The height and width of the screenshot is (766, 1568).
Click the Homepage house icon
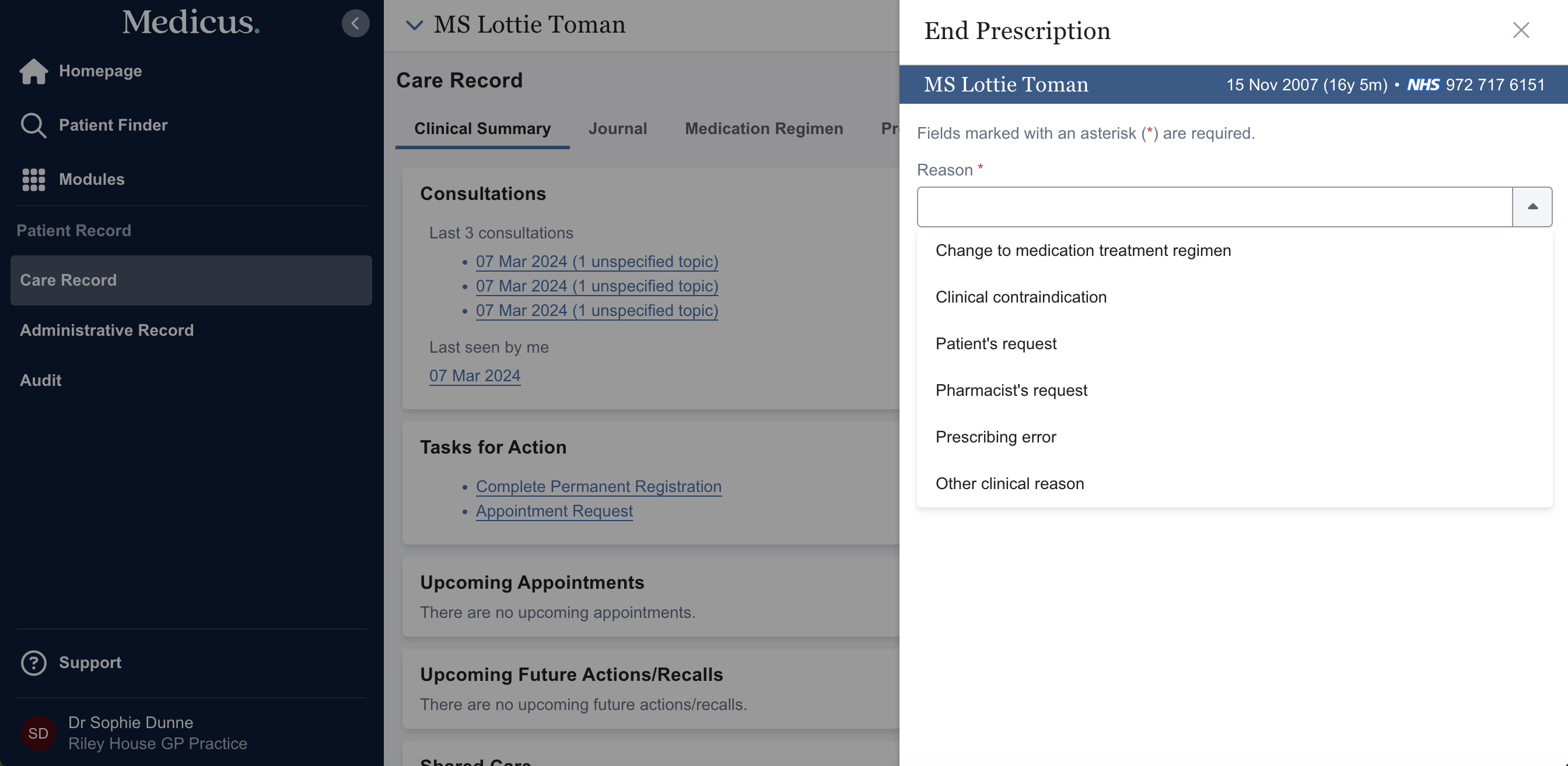tap(33, 71)
